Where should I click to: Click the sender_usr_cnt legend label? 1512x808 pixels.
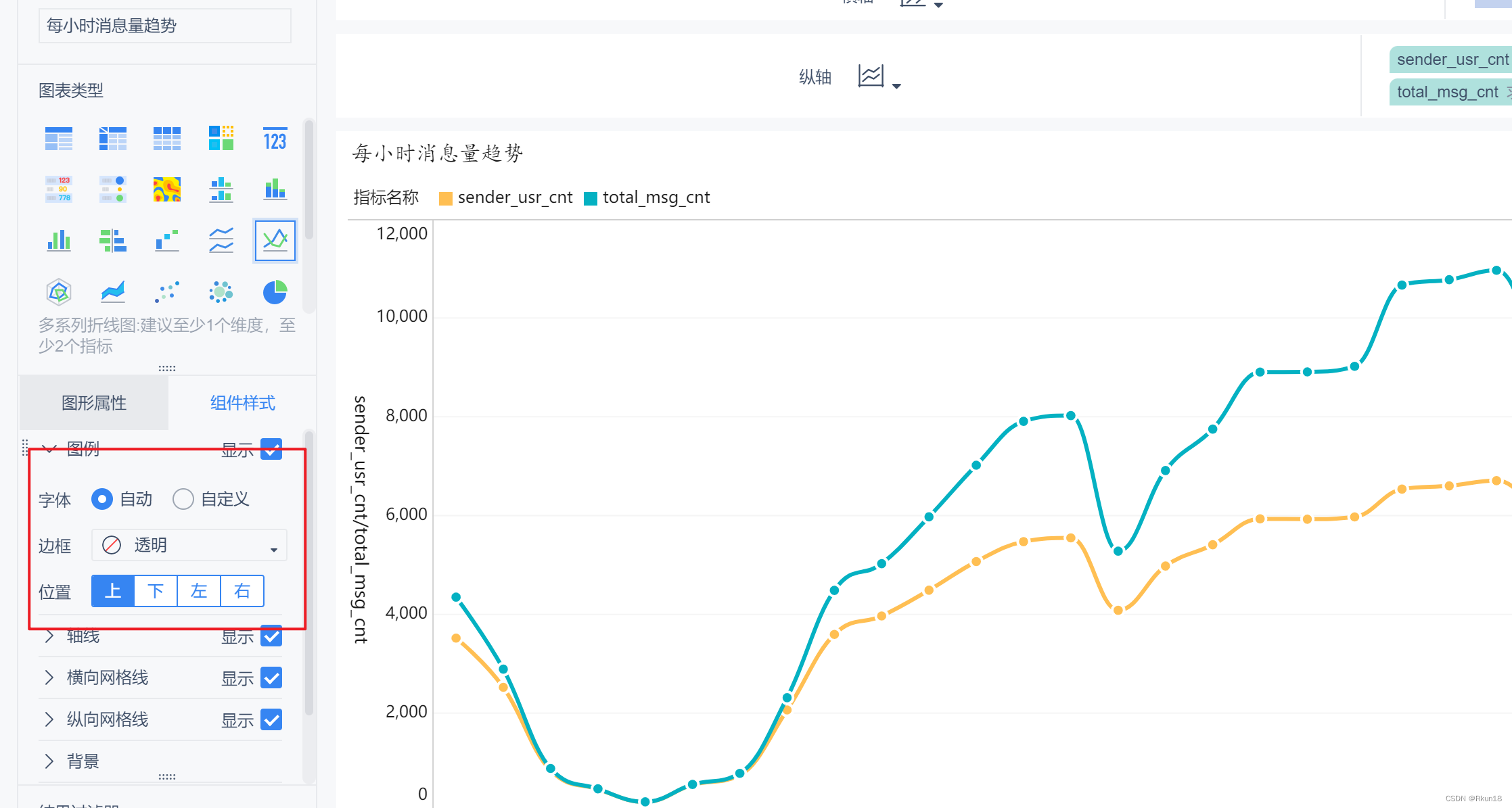[515, 197]
